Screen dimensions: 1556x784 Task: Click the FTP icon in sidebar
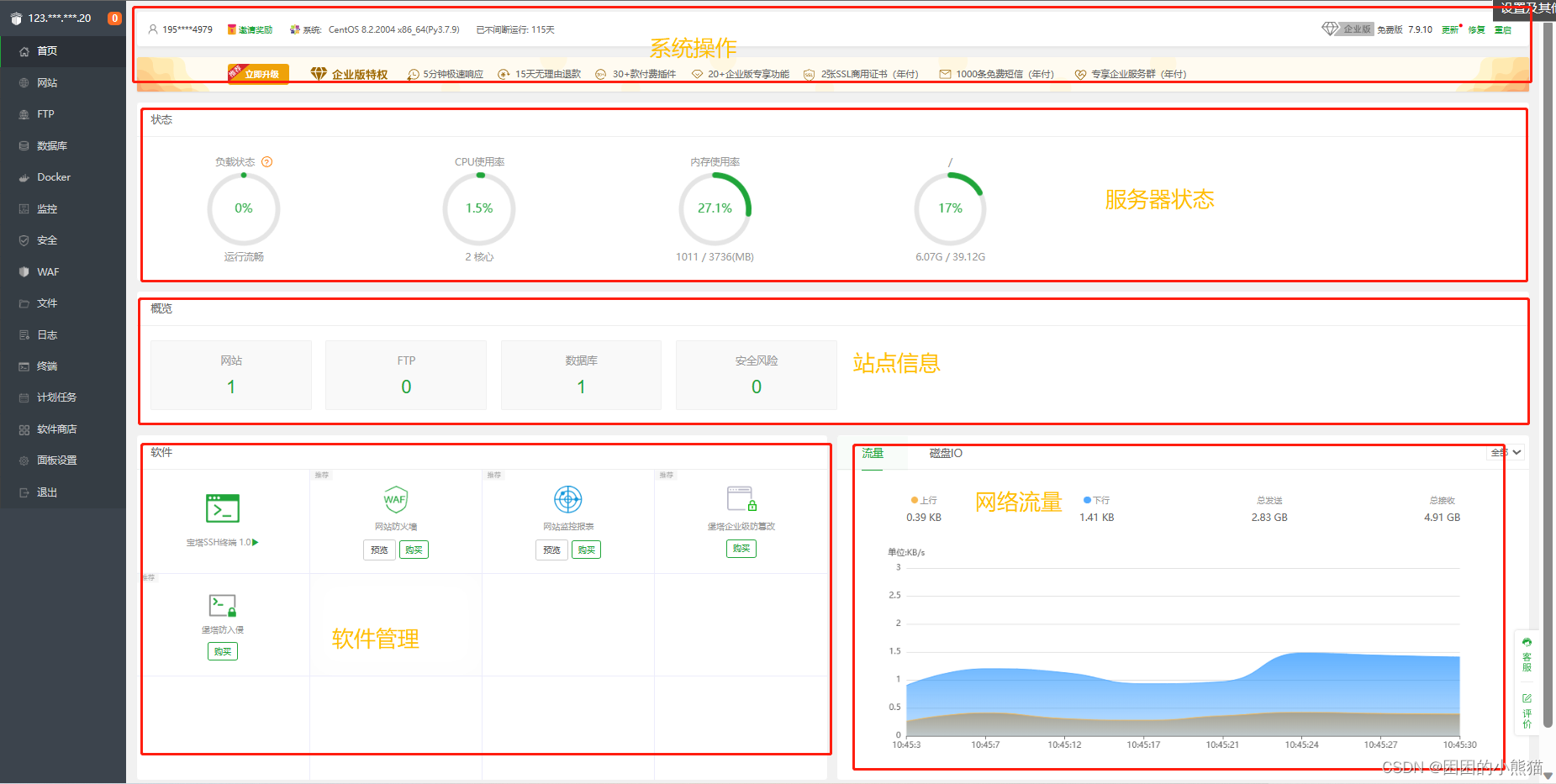coord(24,114)
